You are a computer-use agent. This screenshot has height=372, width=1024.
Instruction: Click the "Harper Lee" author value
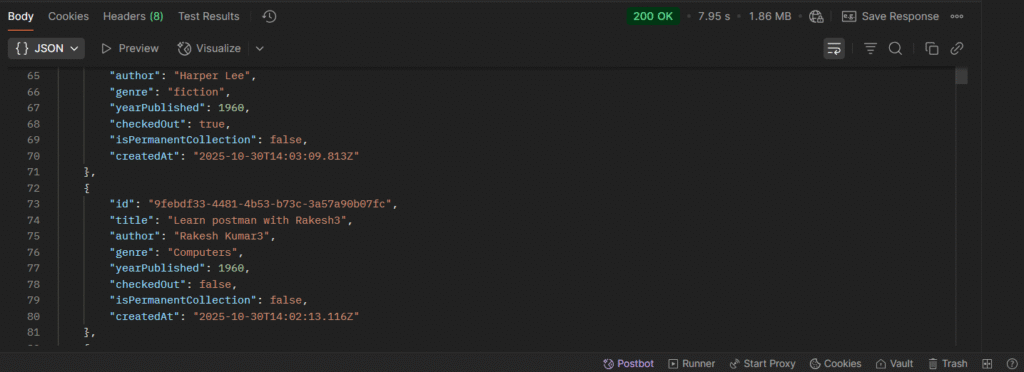(x=212, y=76)
